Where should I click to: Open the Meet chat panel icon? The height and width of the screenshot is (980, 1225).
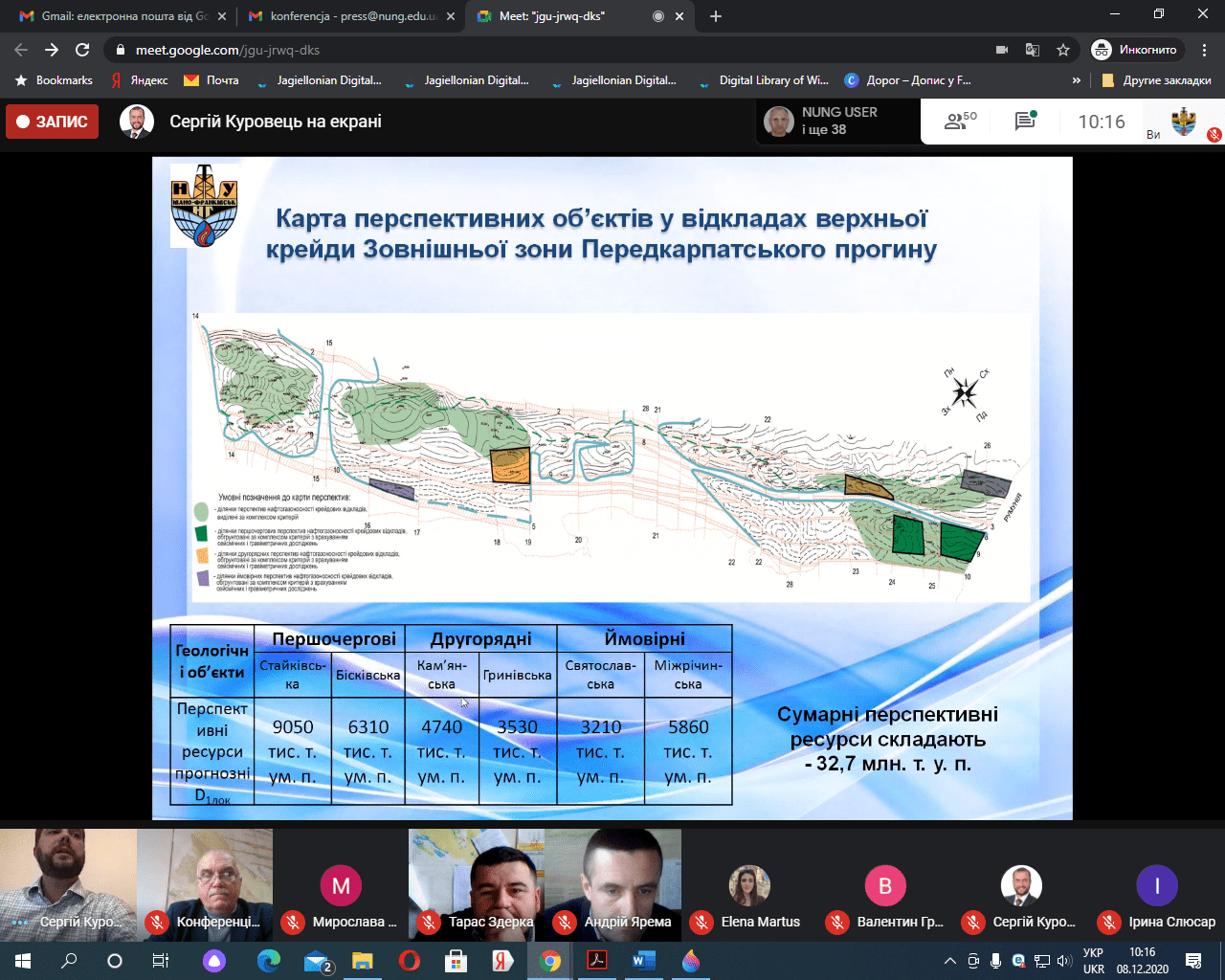point(1025,122)
